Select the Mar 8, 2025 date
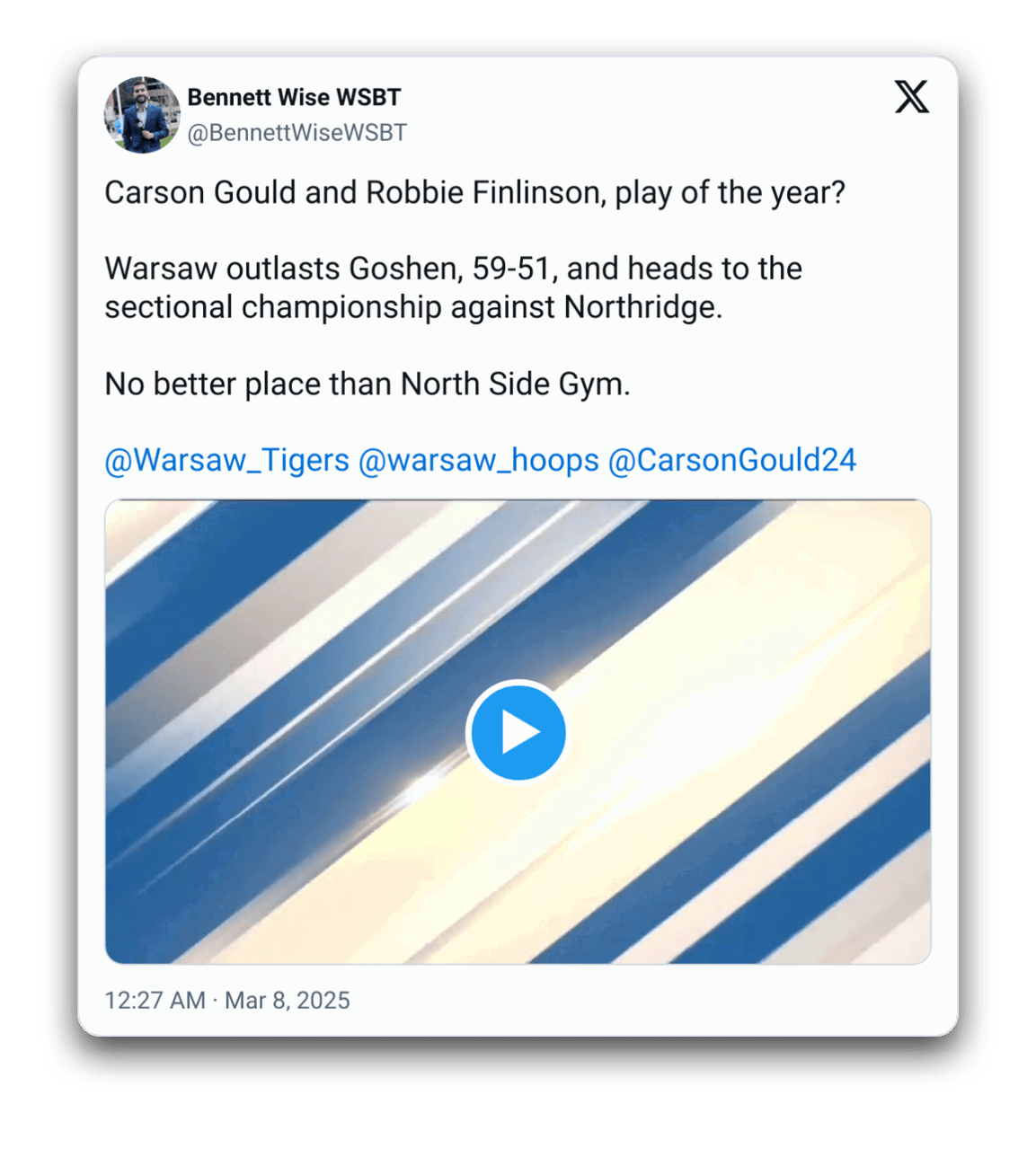Viewport: 1036px width, 1157px height. [288, 1001]
